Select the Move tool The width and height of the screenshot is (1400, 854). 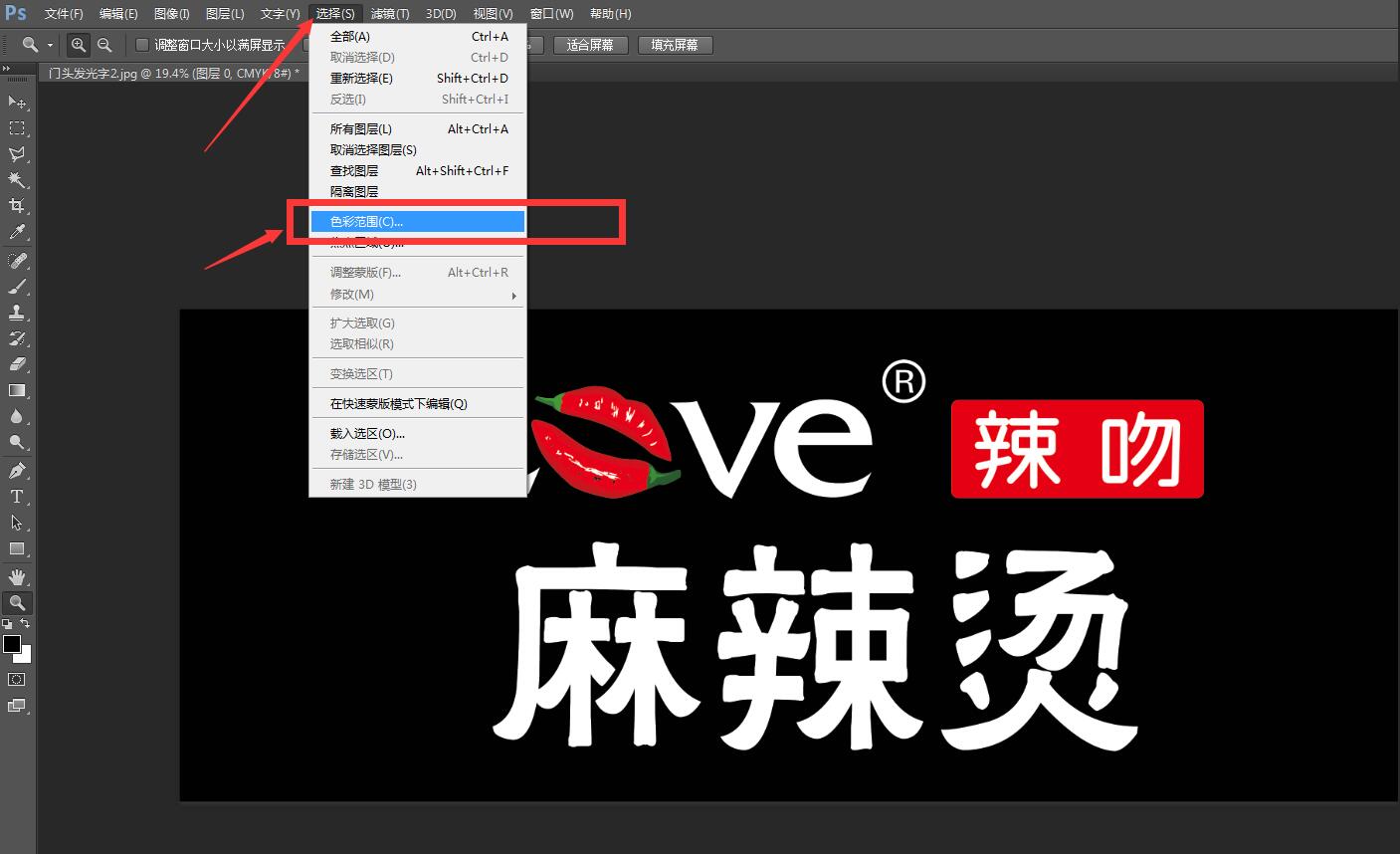click(17, 102)
